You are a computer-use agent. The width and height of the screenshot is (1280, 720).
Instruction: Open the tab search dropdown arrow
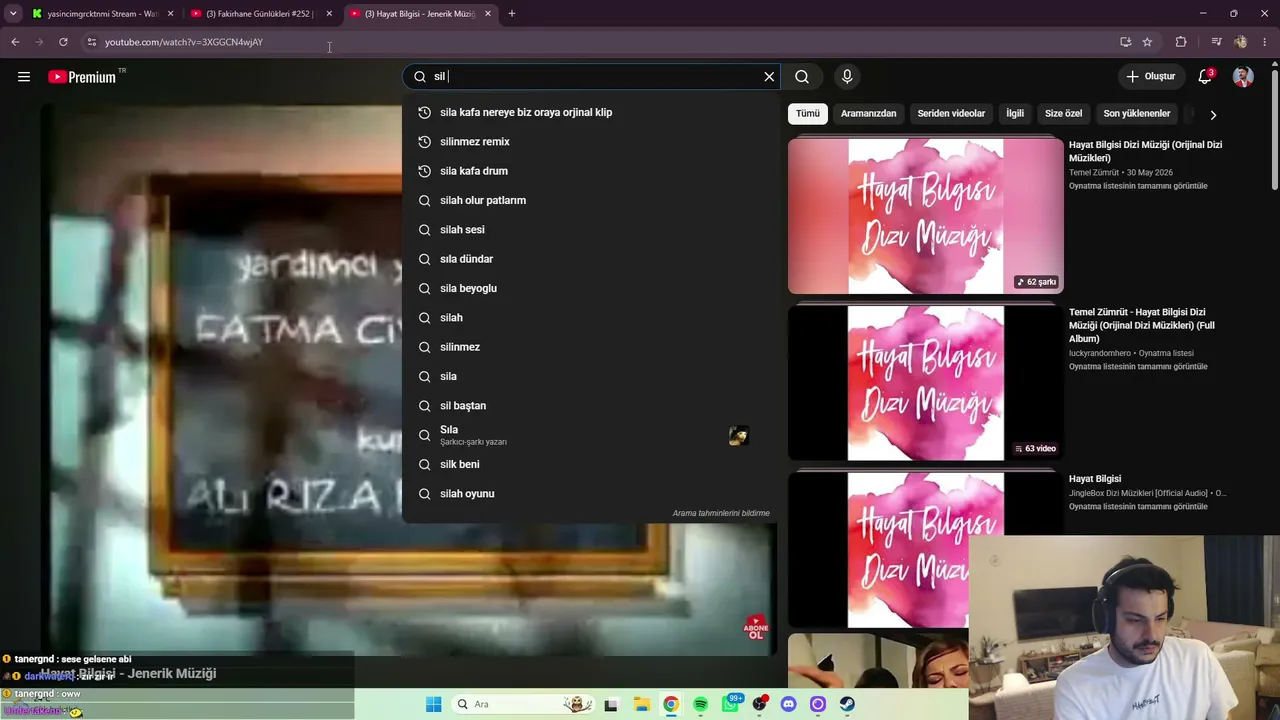[13, 14]
